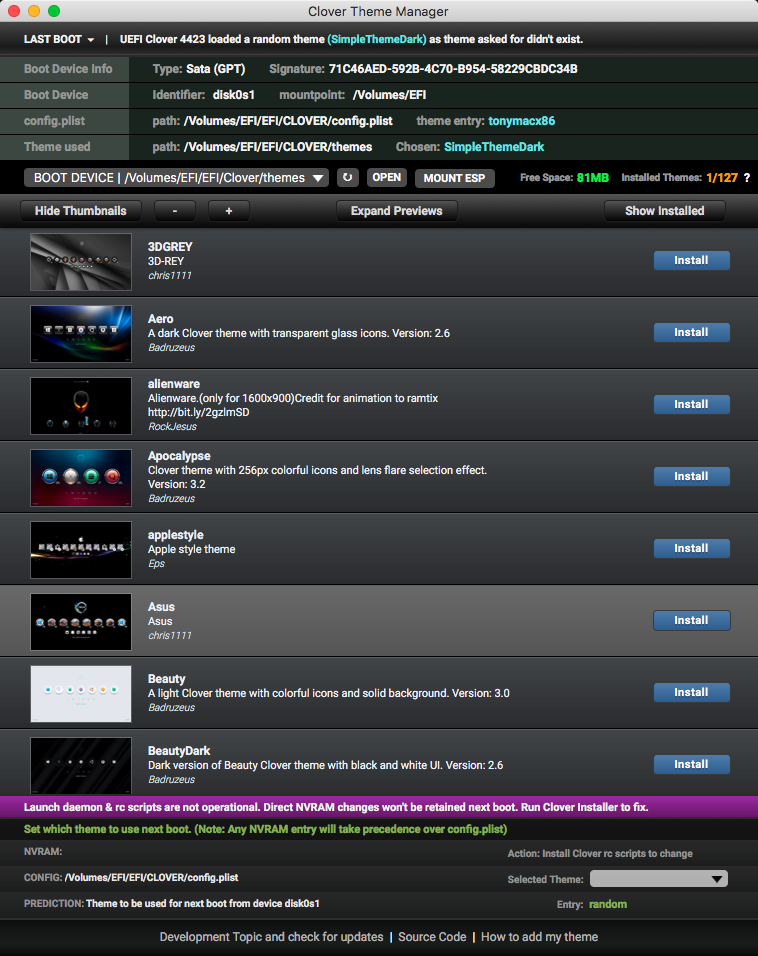Open the Source Code link
The height and width of the screenshot is (956, 758).
(432, 936)
